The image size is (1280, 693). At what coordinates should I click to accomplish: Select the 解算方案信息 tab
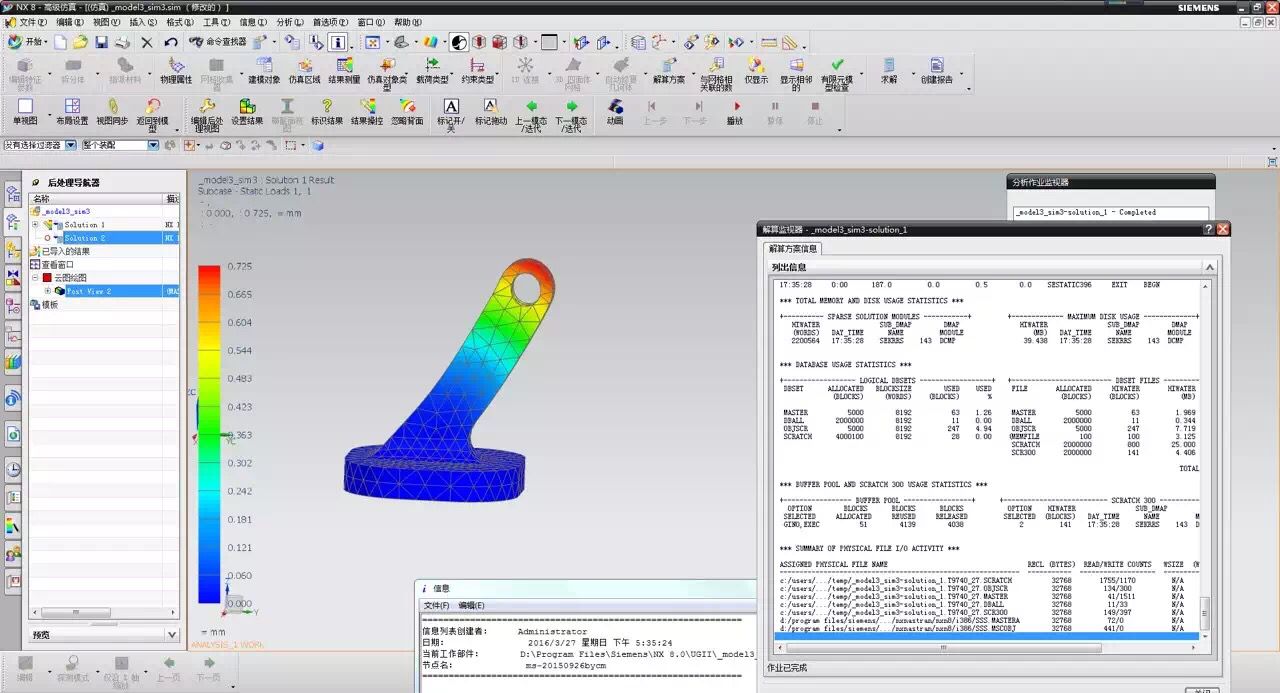click(793, 248)
